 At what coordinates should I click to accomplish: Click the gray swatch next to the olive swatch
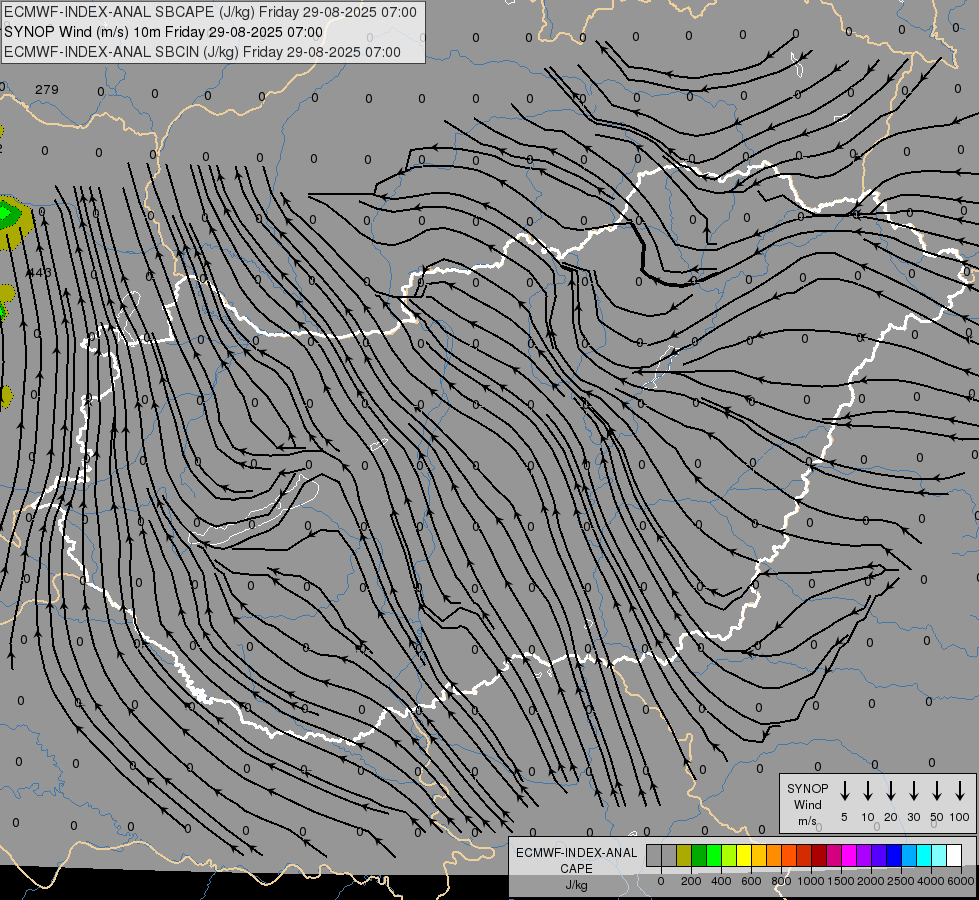pyautogui.click(x=669, y=855)
